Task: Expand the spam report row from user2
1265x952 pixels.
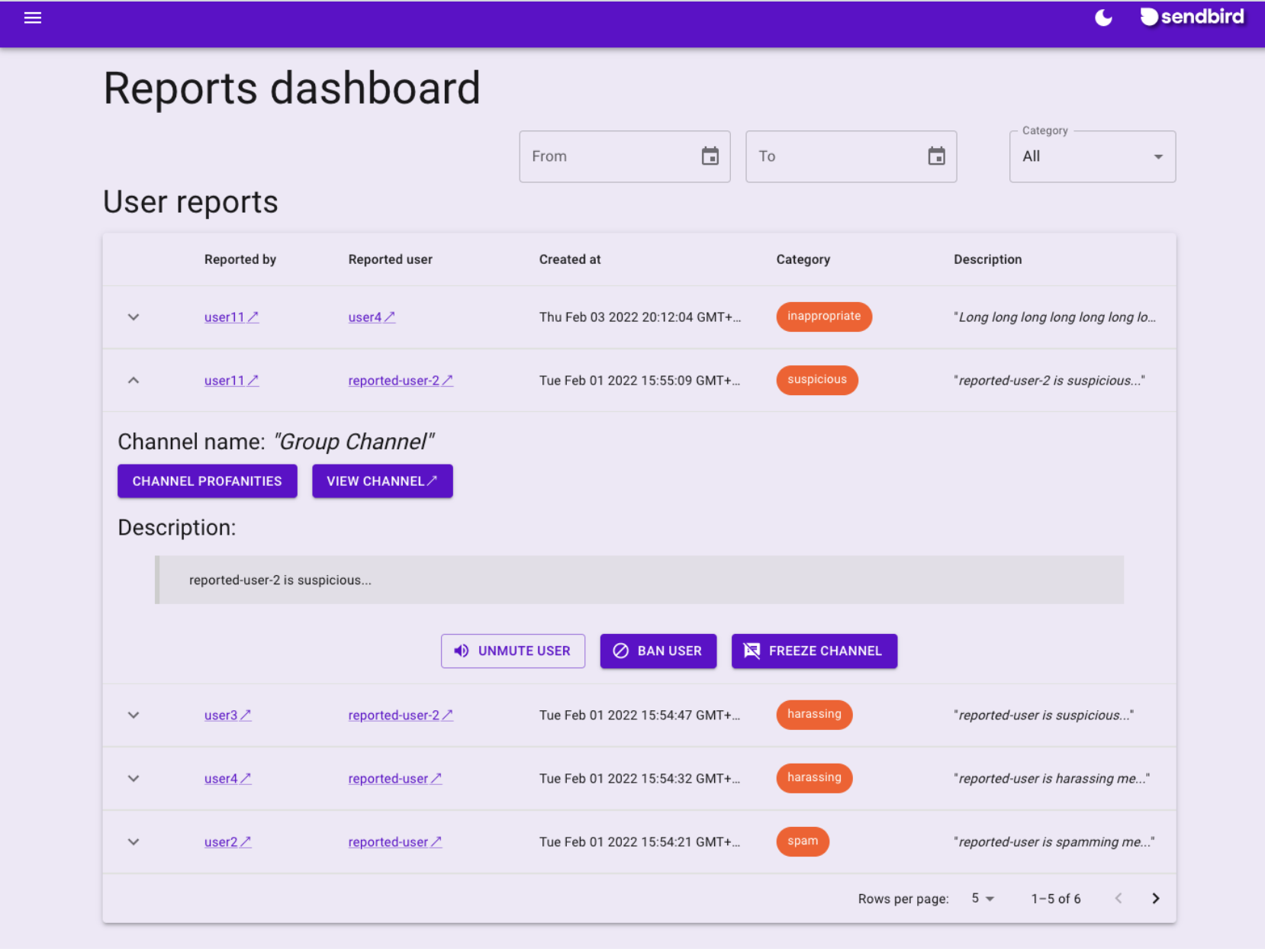Action: (x=133, y=841)
